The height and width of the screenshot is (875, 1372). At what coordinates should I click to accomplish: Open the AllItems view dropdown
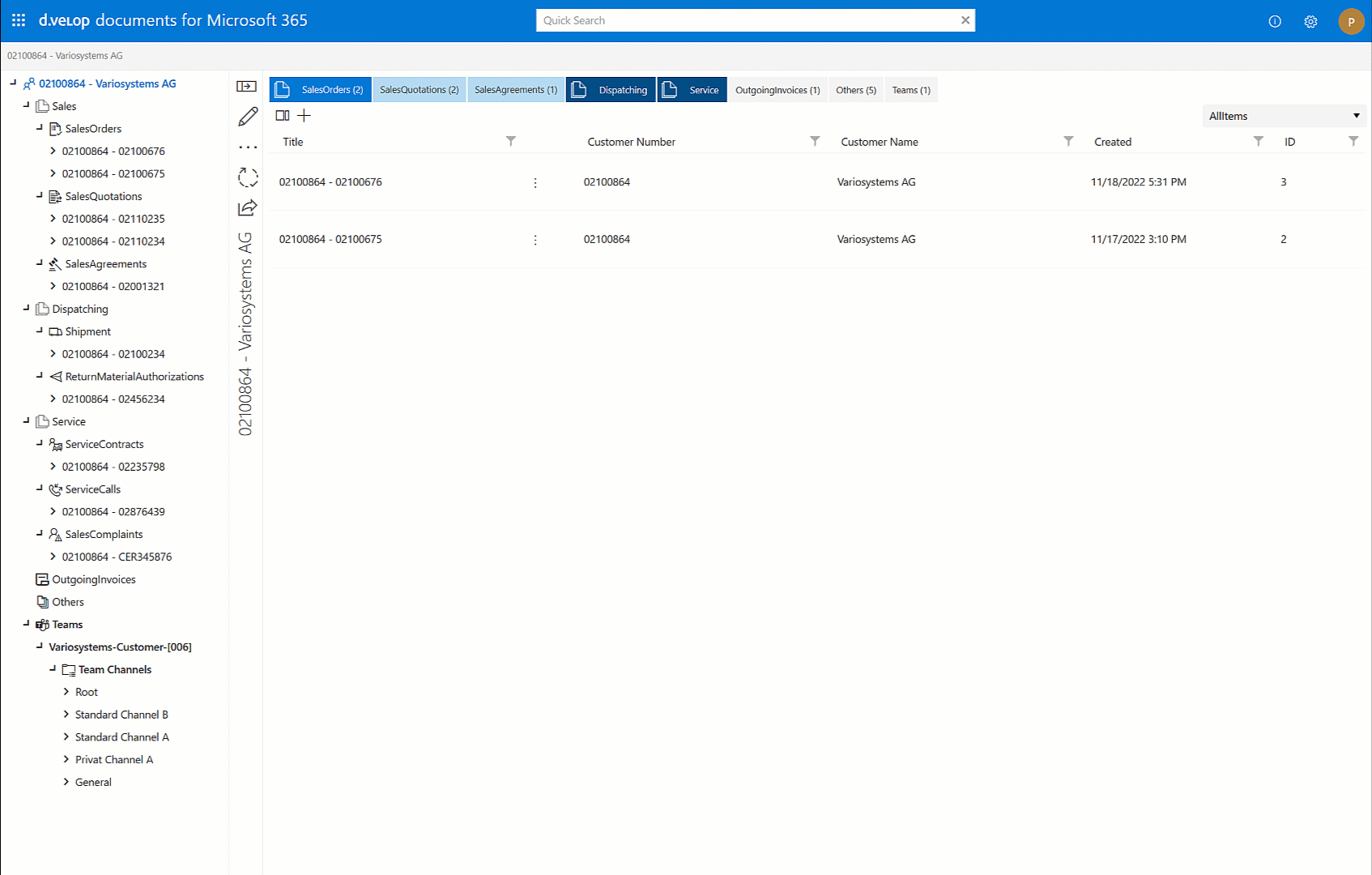pos(1284,116)
